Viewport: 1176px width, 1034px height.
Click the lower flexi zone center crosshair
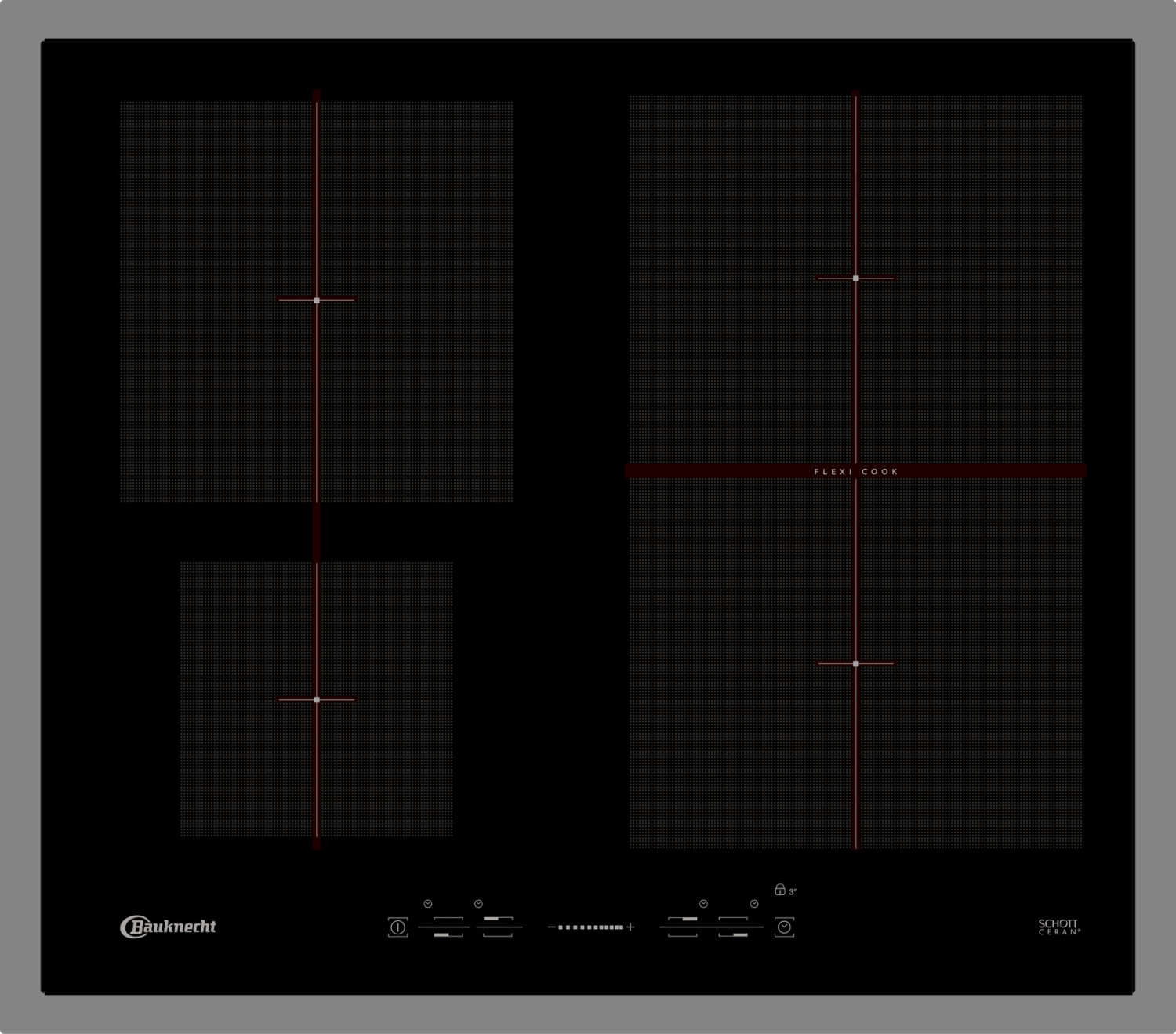click(856, 664)
